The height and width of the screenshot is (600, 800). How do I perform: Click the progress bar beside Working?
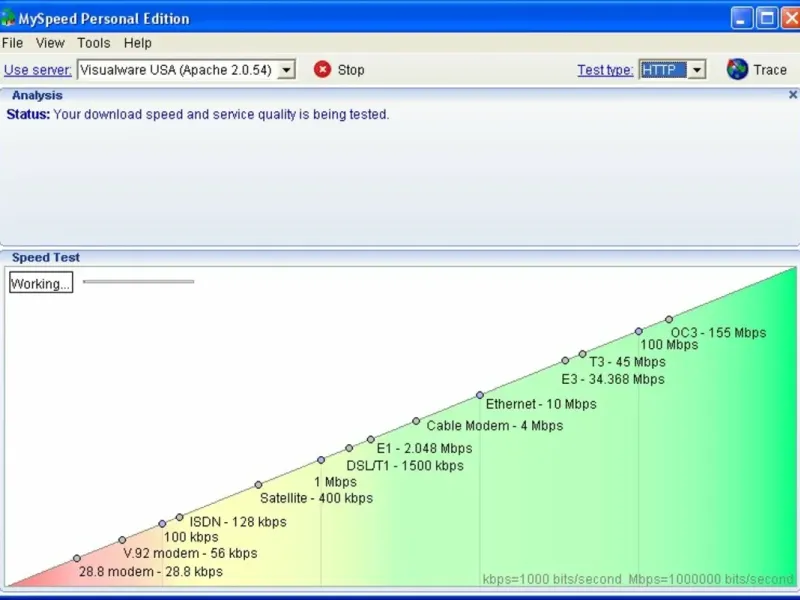[138, 281]
